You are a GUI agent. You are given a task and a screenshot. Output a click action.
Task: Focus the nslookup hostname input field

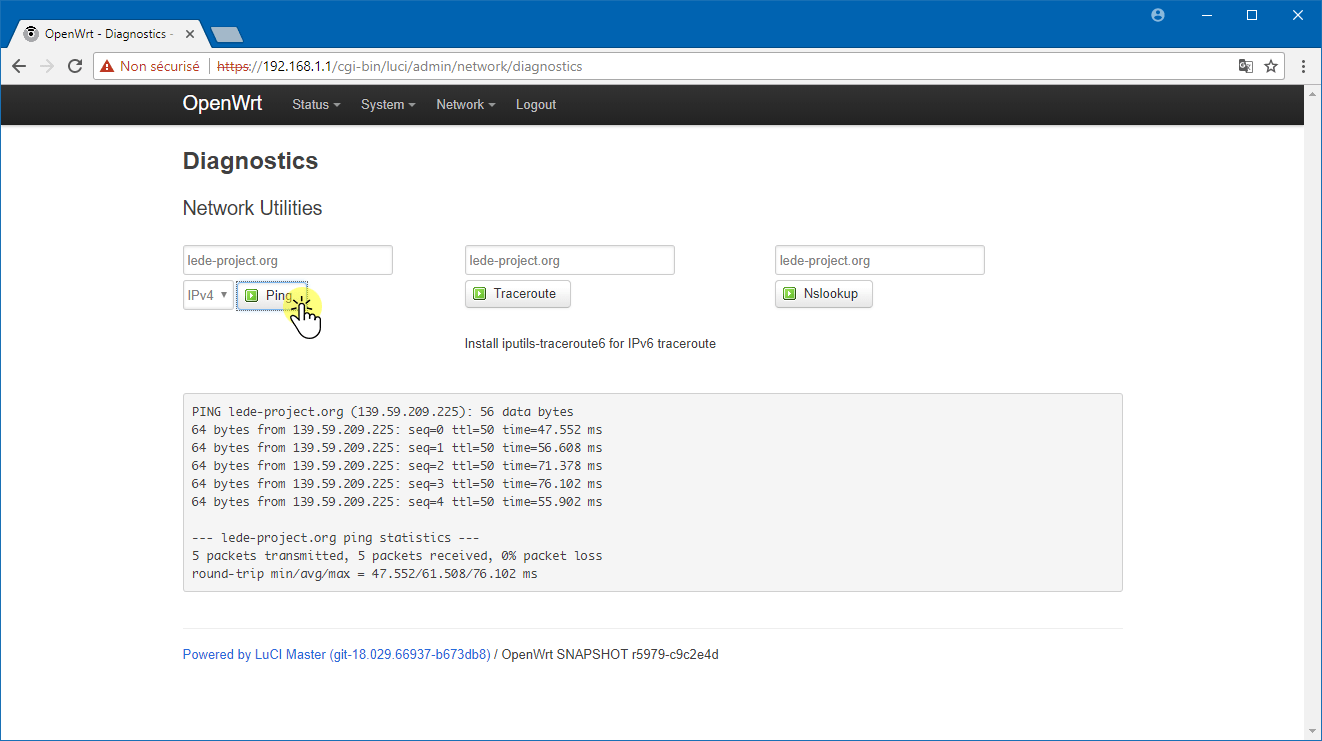880,260
